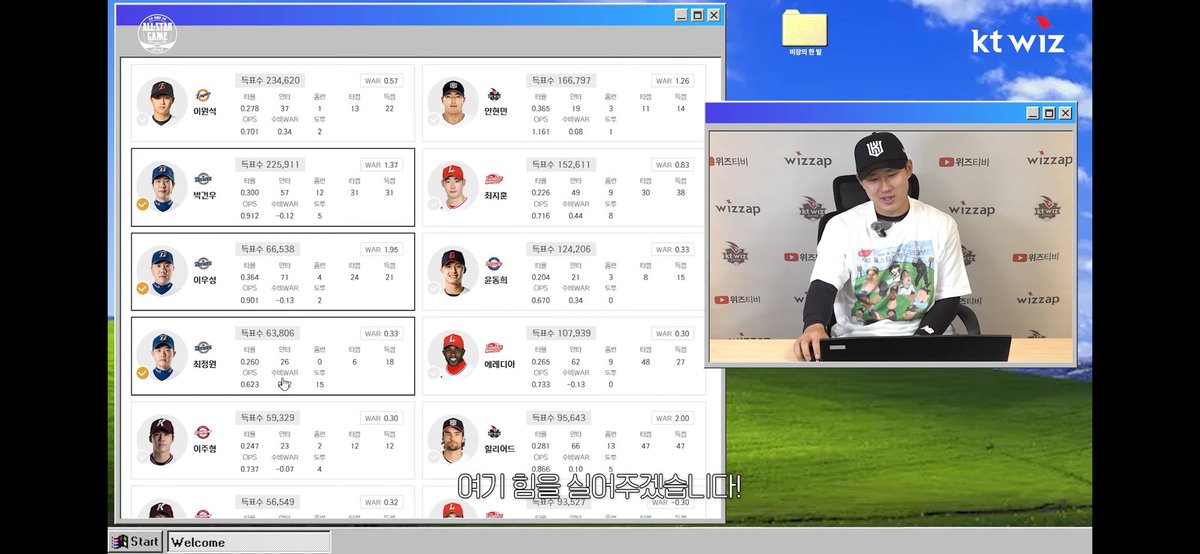Click the '득표수 63,806' vote count
The height and width of the screenshot is (554, 1200).
tap(267, 333)
